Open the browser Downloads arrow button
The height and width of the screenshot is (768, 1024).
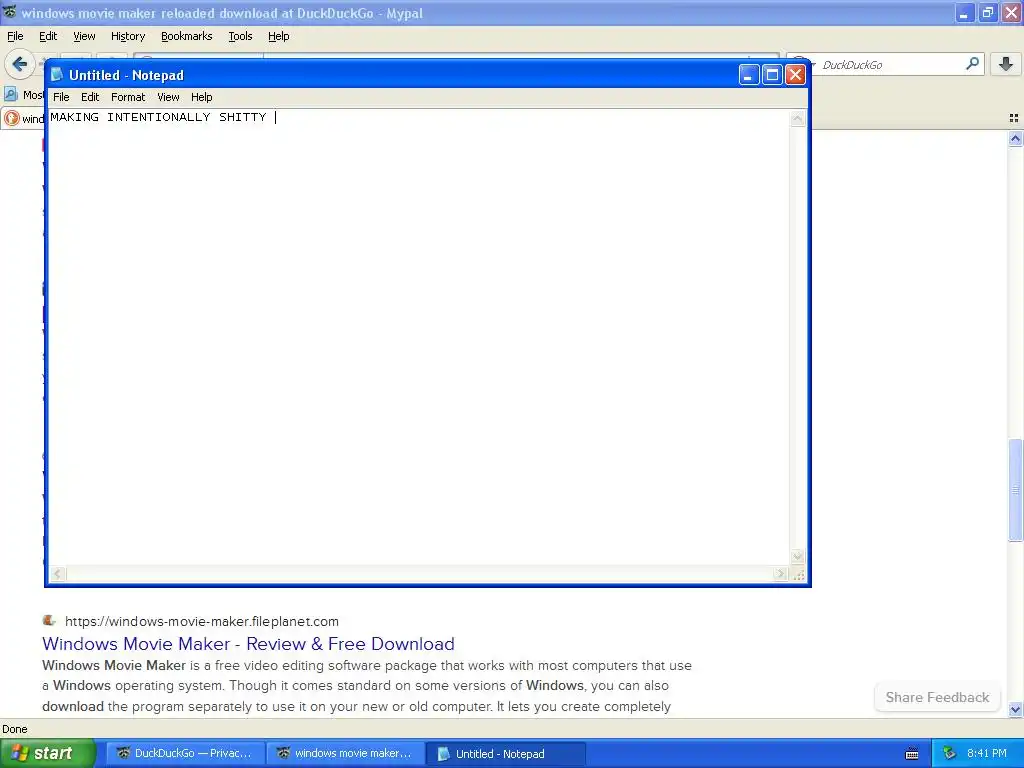point(1006,64)
